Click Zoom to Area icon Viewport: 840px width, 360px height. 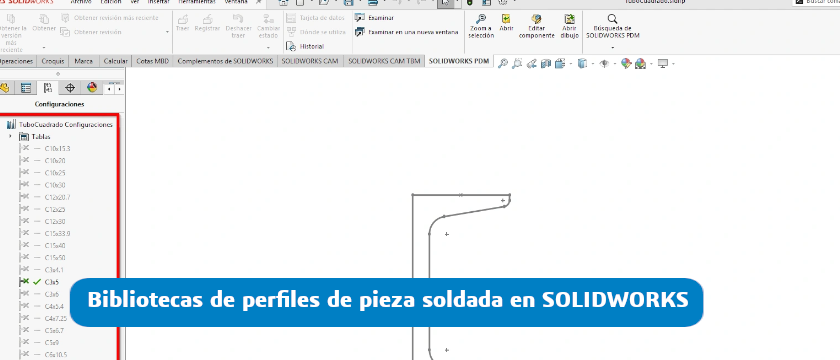tap(517, 64)
